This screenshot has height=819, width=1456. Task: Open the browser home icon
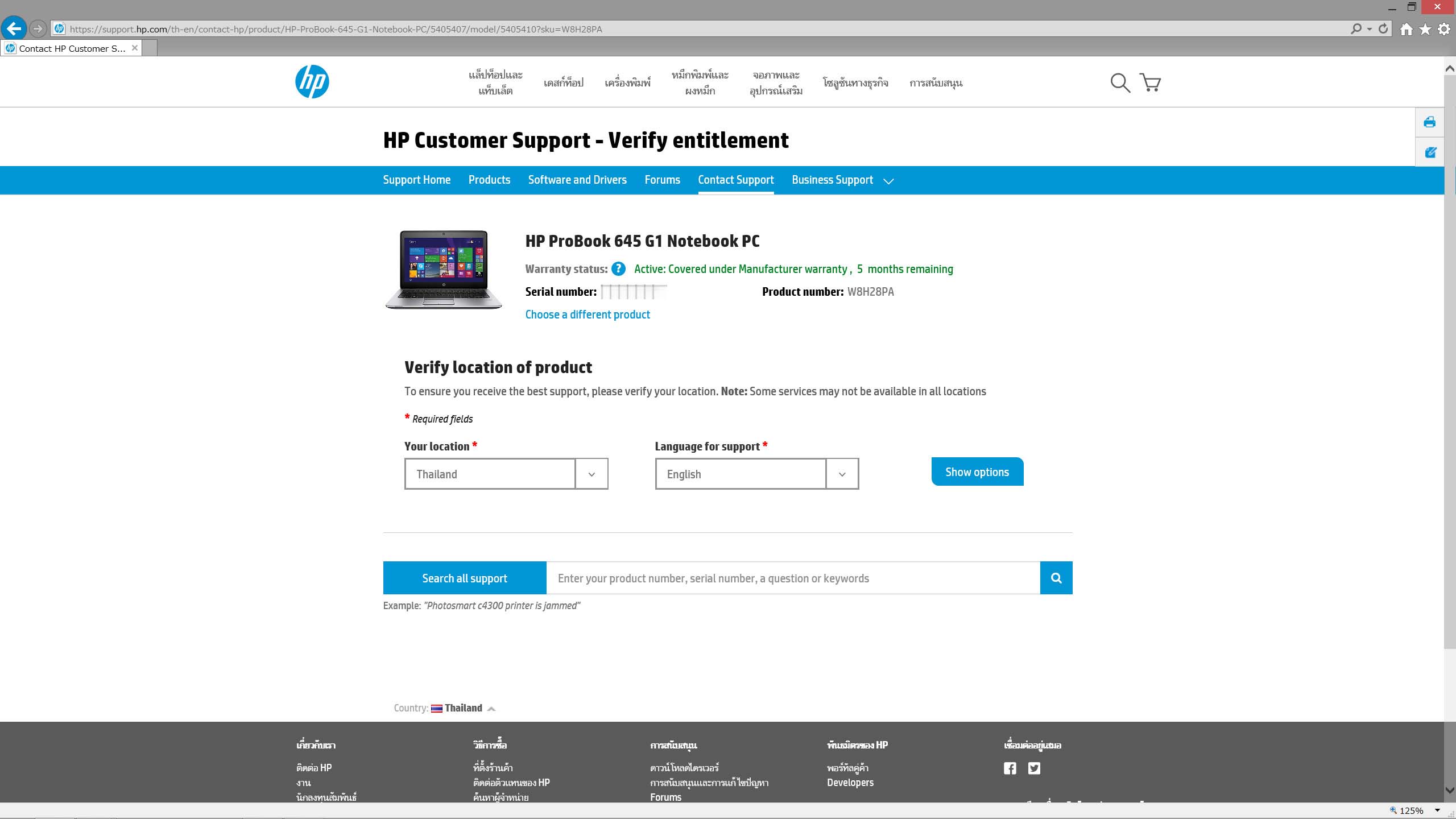(1406, 29)
